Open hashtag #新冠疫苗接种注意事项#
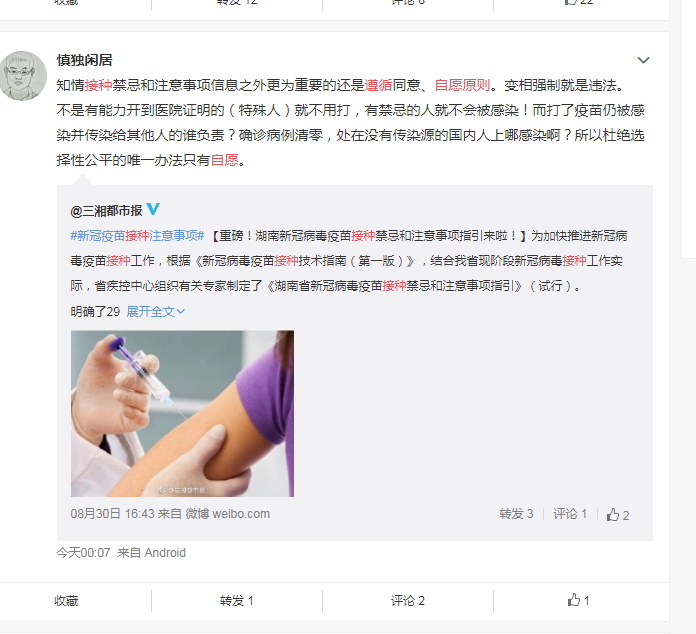 click(x=137, y=236)
